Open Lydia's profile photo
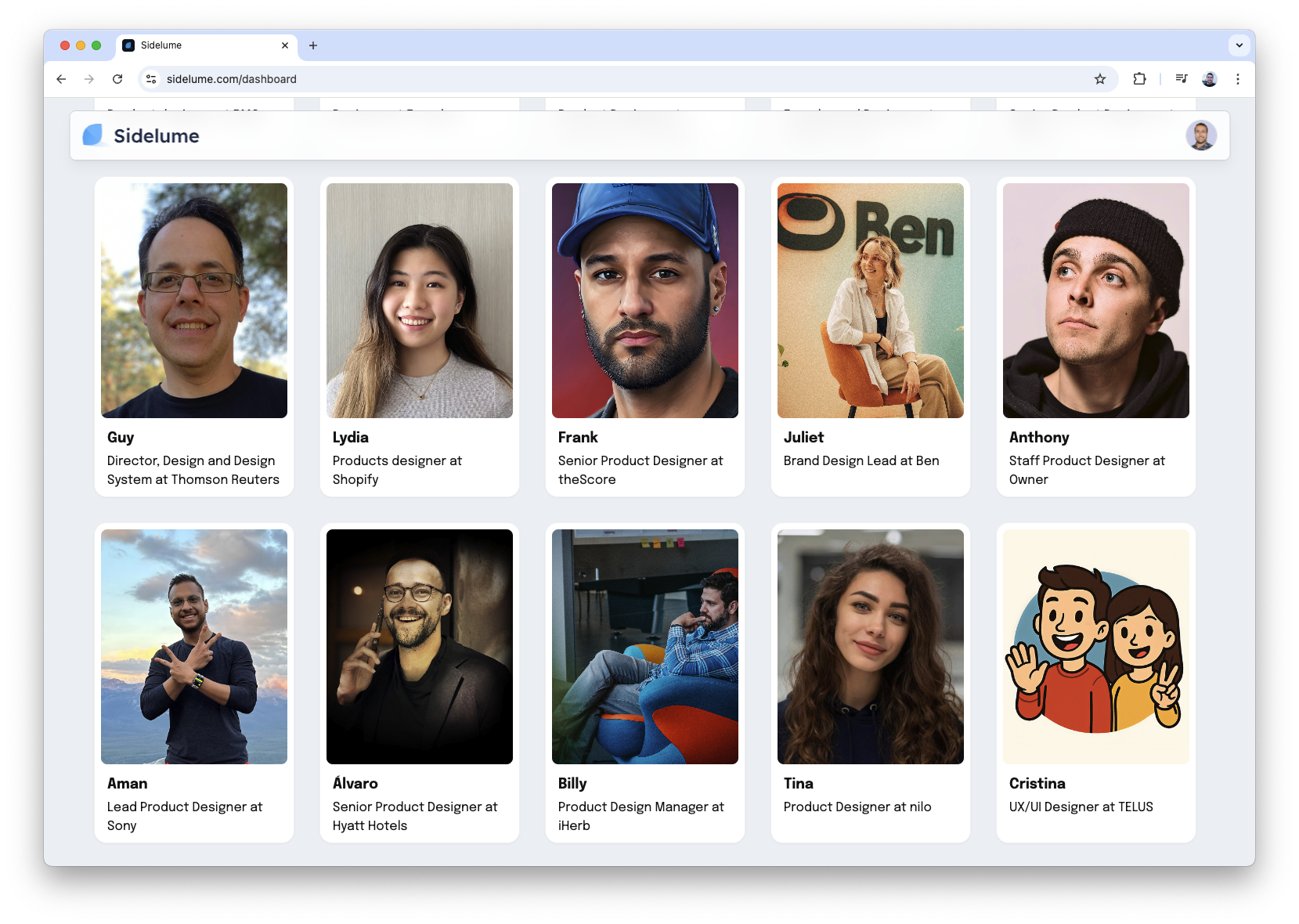Image resolution: width=1299 pixels, height=924 pixels. [x=420, y=301]
